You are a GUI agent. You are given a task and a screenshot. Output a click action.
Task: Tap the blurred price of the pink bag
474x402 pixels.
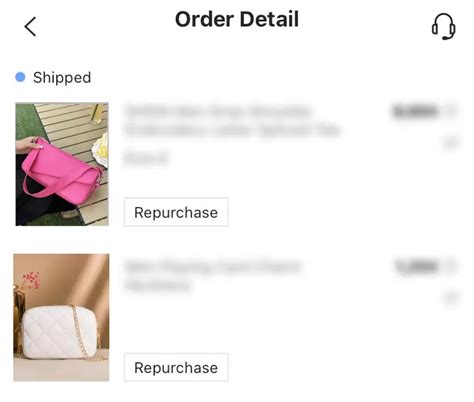[415, 111]
